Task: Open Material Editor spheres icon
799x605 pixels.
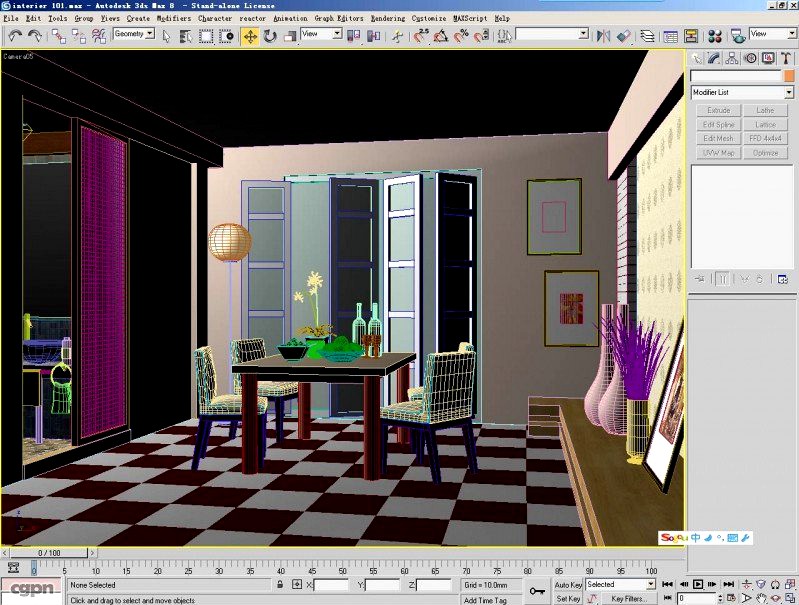Action: pos(715,36)
